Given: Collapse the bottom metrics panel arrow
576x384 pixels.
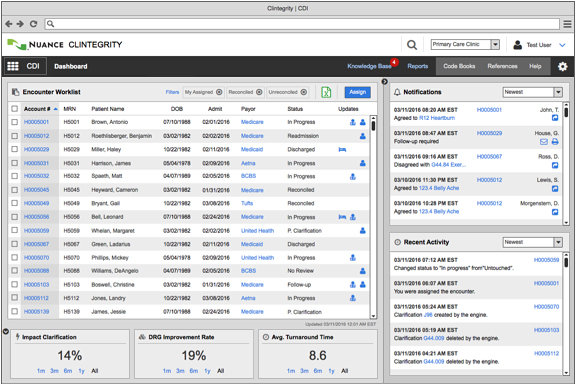Looking at the screenshot, I should (x=6, y=331).
